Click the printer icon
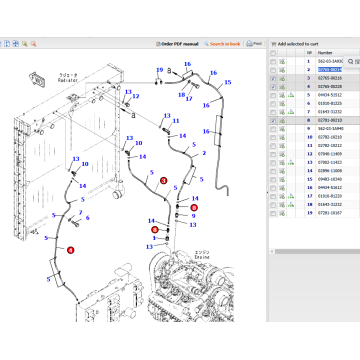 click(249, 44)
